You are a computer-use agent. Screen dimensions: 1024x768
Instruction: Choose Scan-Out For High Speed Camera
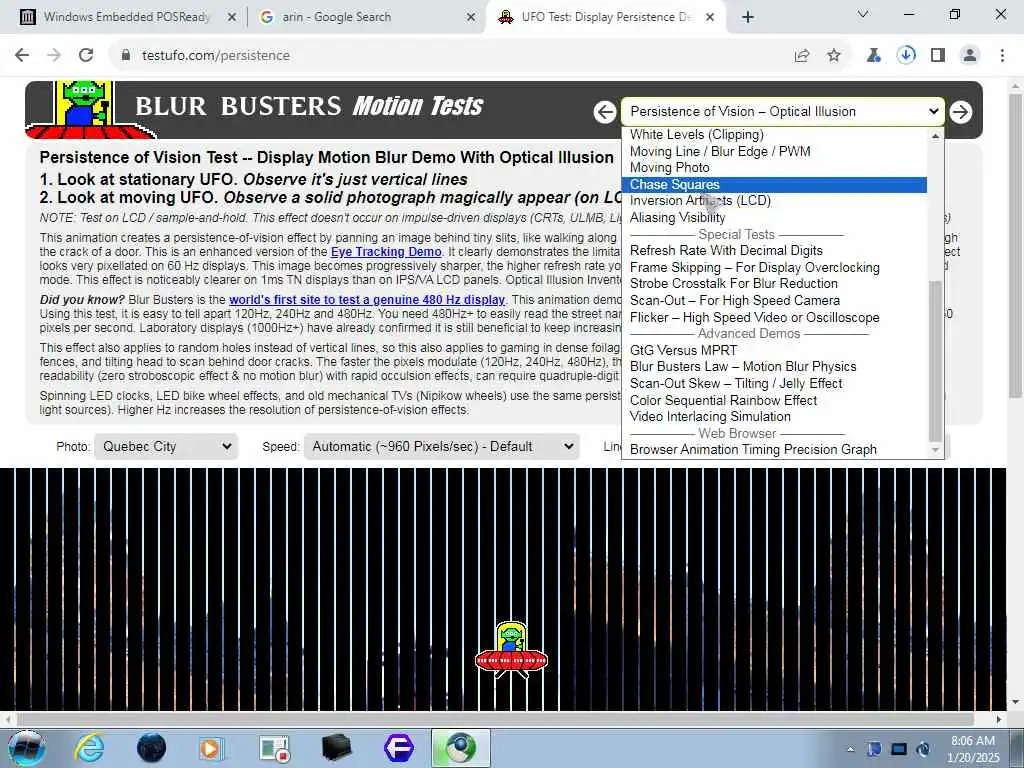pyautogui.click(x=774, y=301)
